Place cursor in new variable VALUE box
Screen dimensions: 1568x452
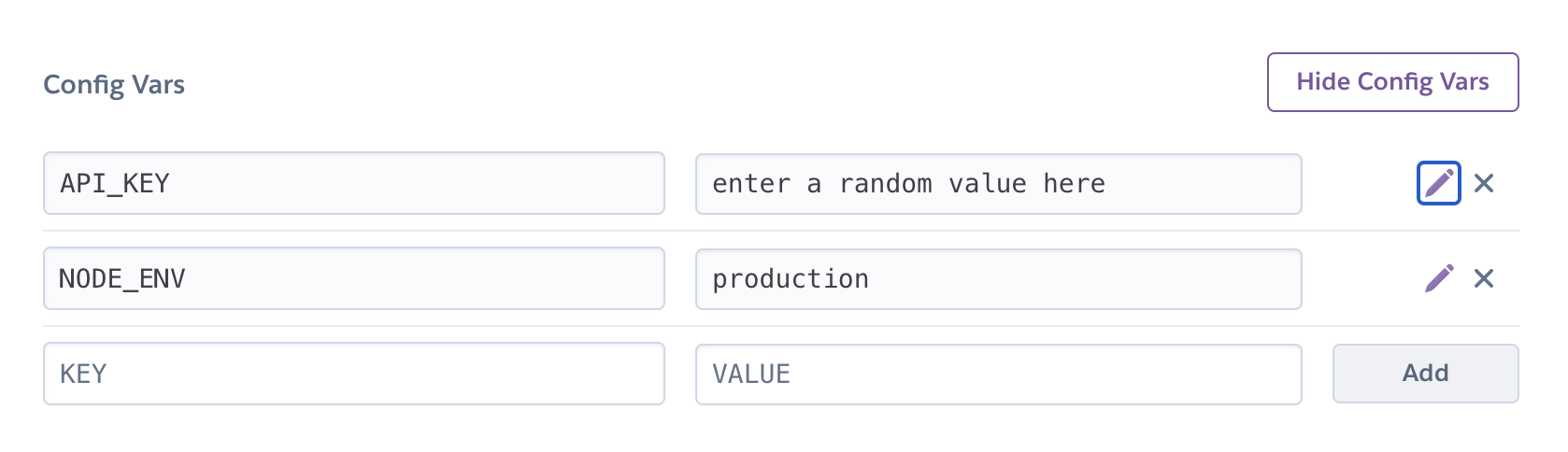(x=998, y=374)
